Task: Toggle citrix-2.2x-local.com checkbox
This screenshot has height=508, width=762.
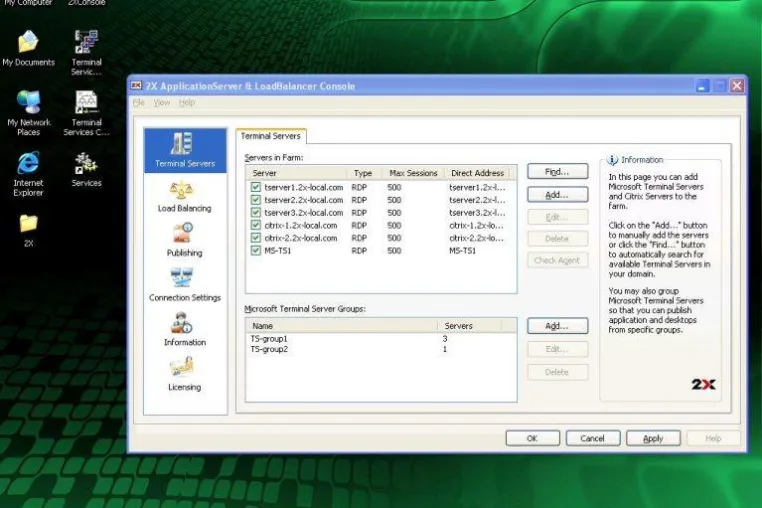Action: coord(256,238)
